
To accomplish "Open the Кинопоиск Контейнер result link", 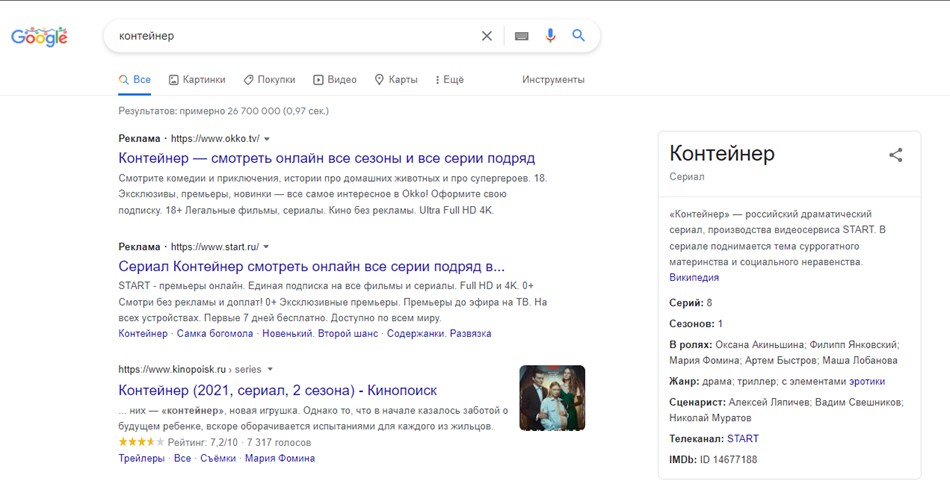I will point(277,390).
